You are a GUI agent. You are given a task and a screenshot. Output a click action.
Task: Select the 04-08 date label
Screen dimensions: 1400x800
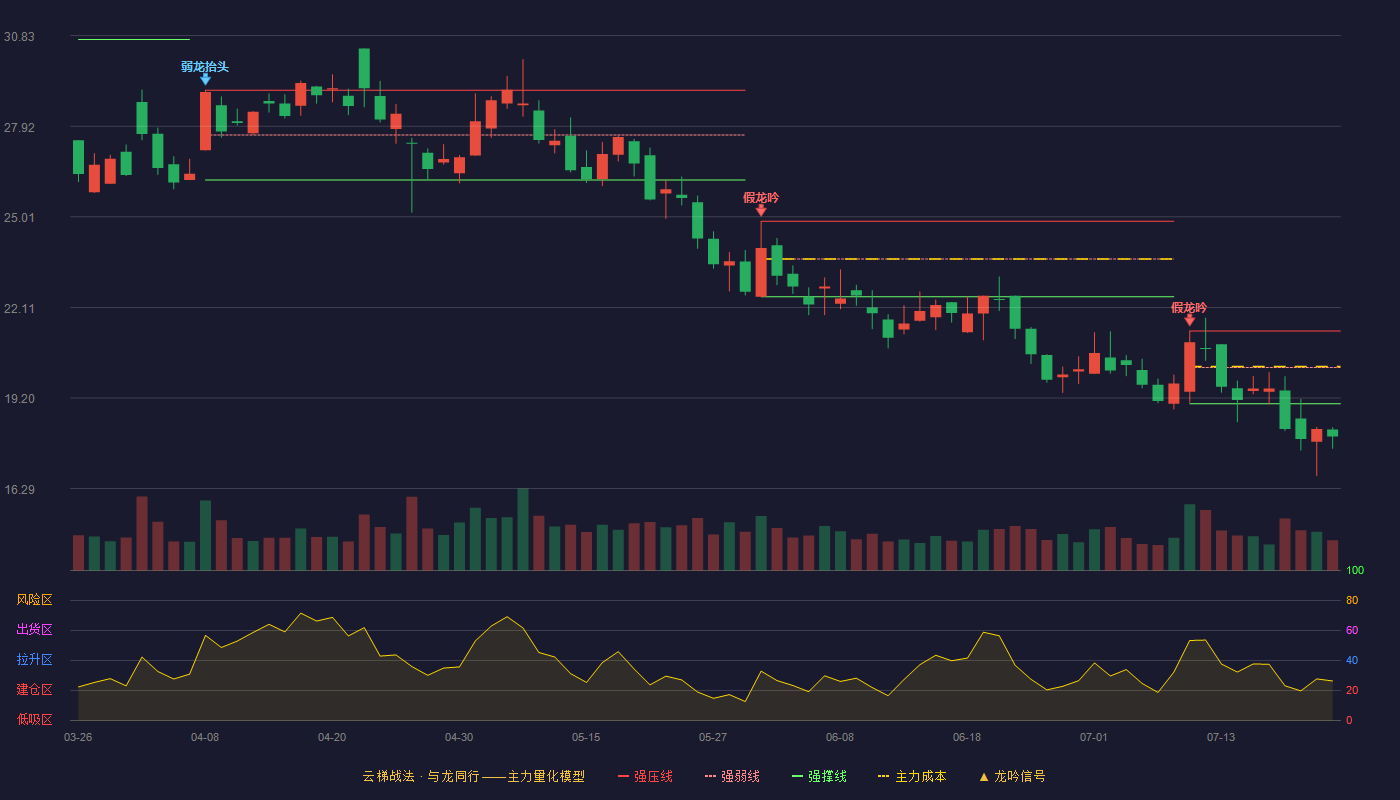(205, 737)
